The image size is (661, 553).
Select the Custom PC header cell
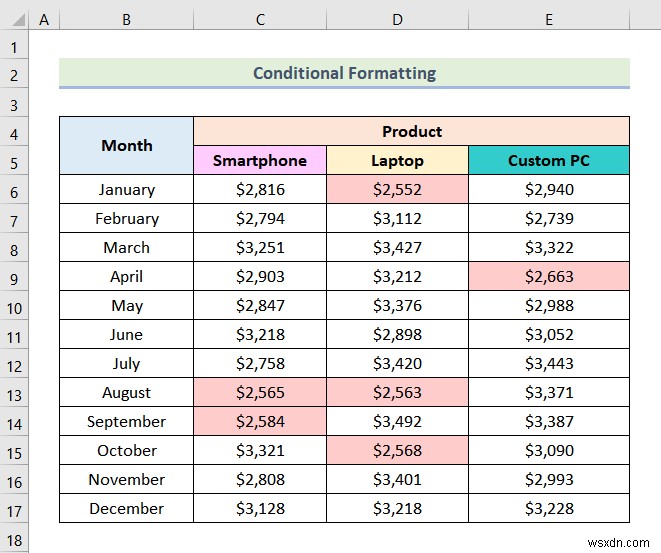548,160
